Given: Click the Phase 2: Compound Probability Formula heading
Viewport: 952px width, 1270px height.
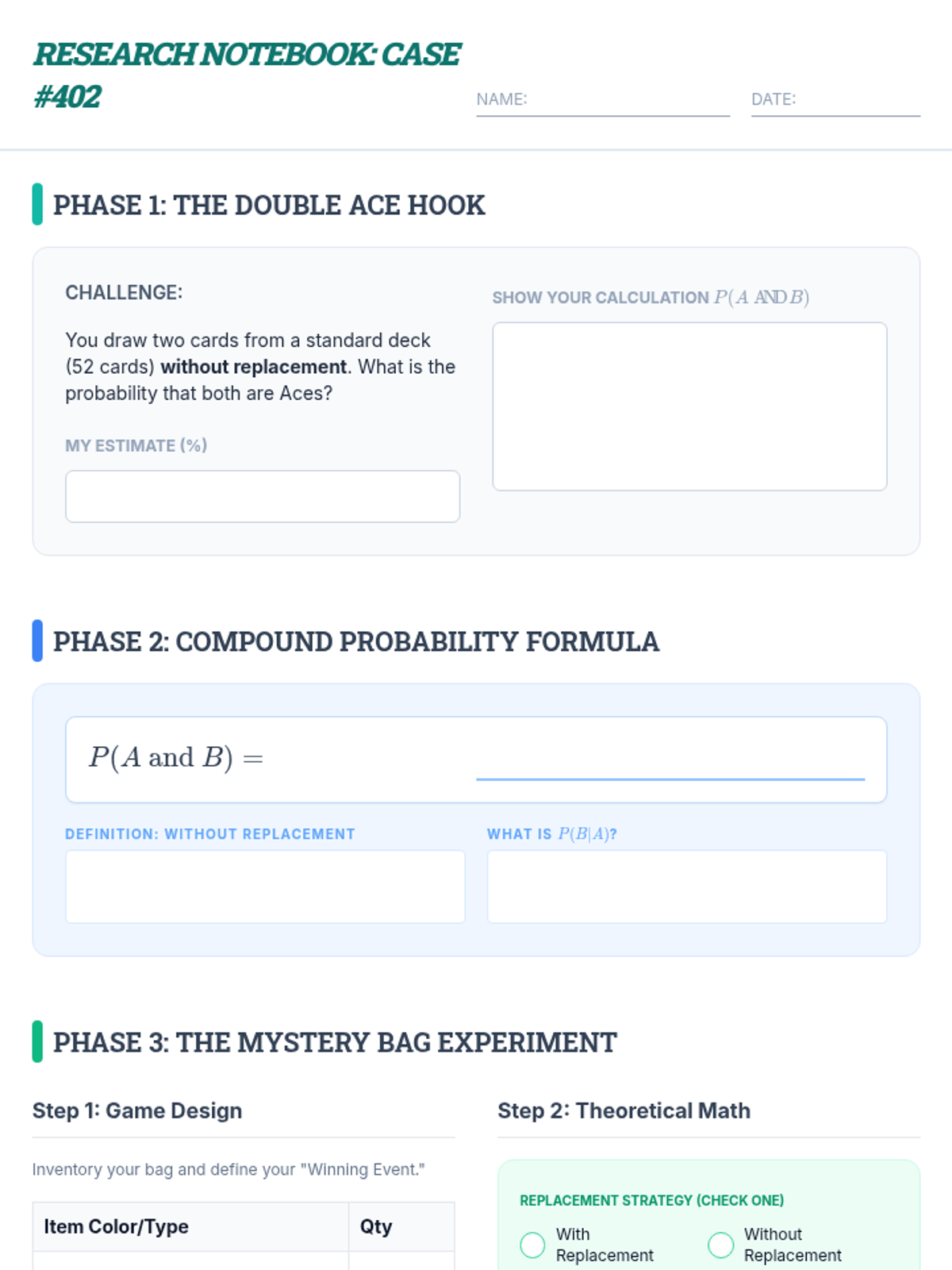Looking at the screenshot, I should 355,641.
